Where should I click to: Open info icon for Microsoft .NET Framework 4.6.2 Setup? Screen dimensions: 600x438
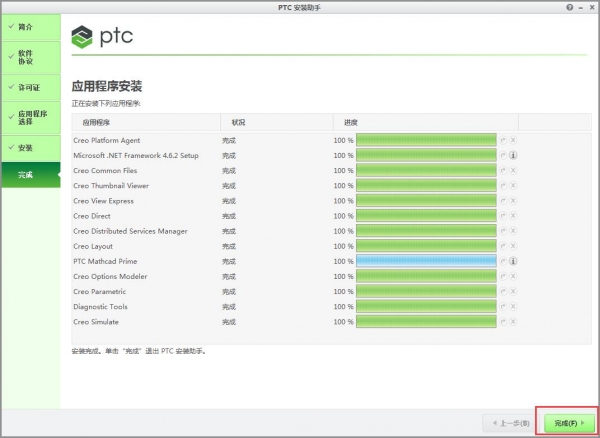[x=513, y=155]
